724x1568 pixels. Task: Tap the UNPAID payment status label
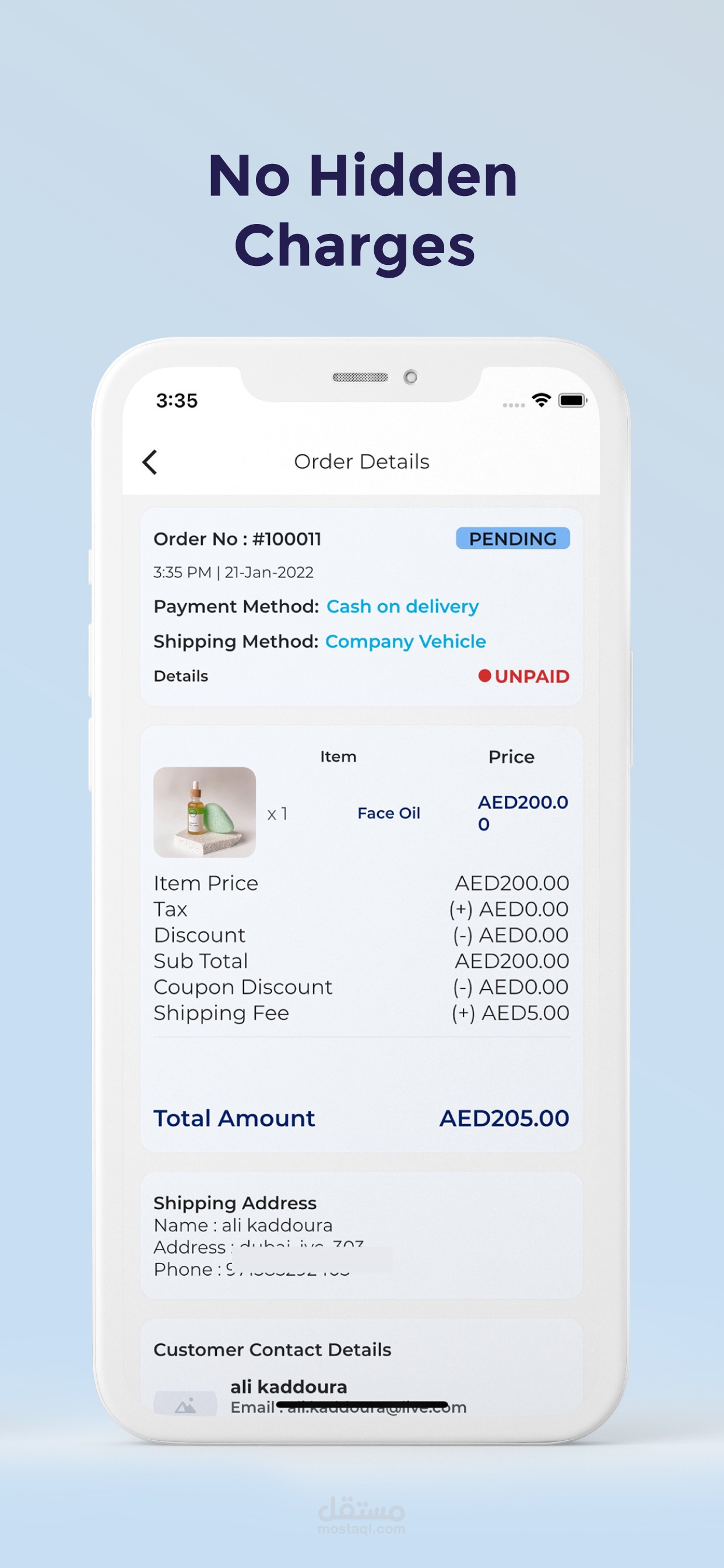tap(532, 676)
